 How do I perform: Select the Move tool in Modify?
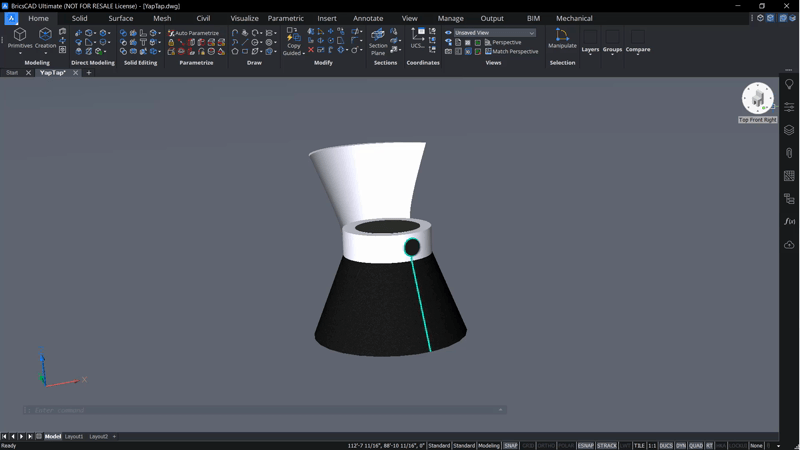coord(331,32)
